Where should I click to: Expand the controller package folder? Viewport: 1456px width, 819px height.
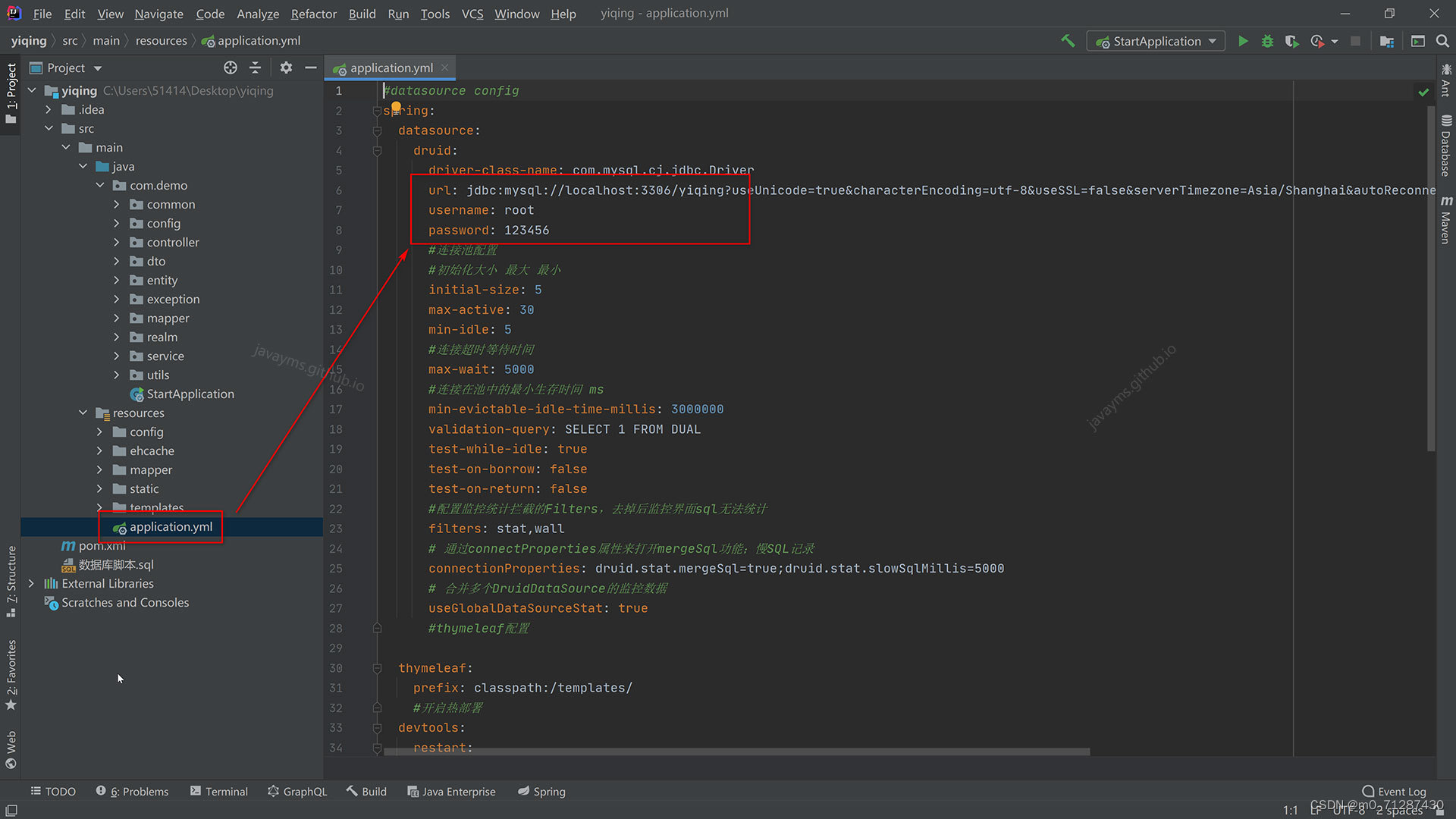(116, 243)
